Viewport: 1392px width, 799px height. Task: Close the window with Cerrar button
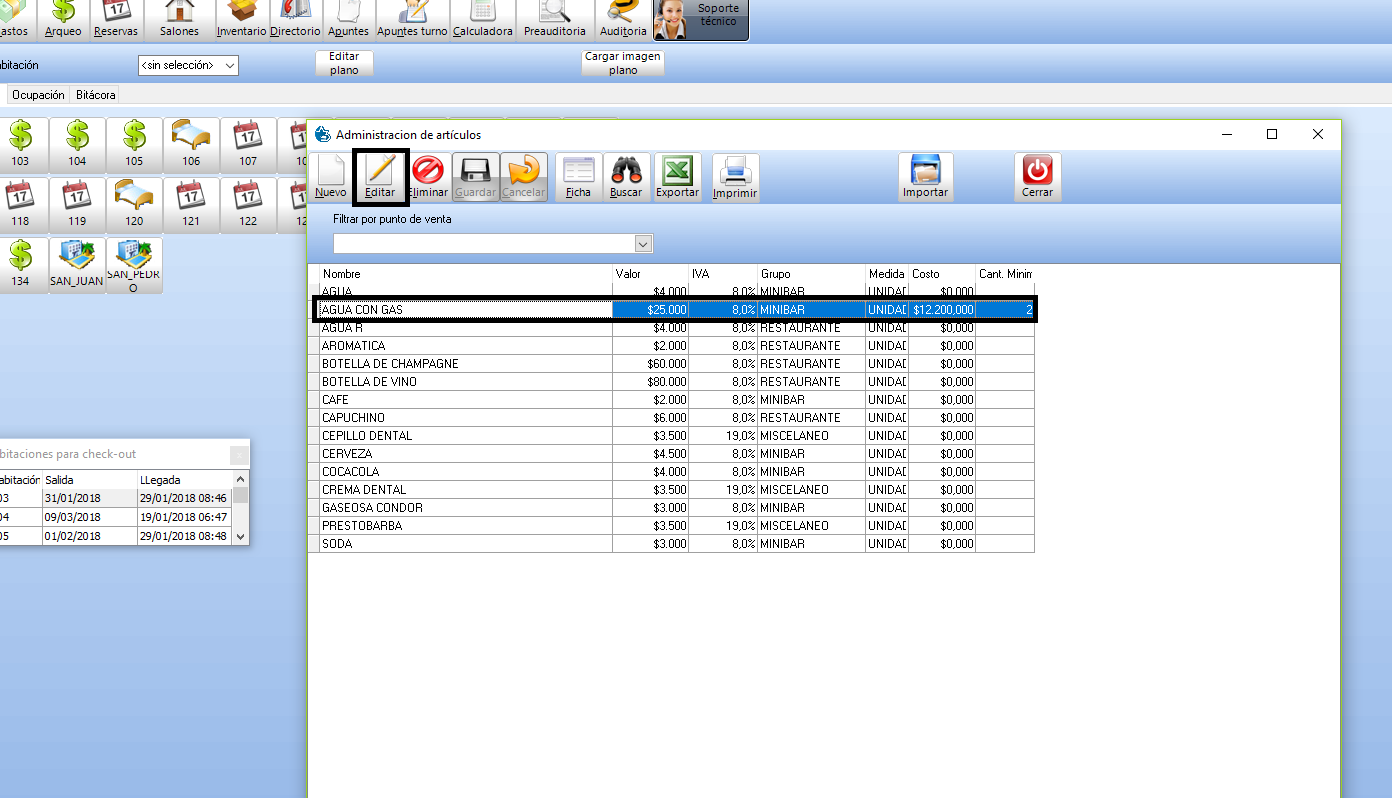point(1037,177)
